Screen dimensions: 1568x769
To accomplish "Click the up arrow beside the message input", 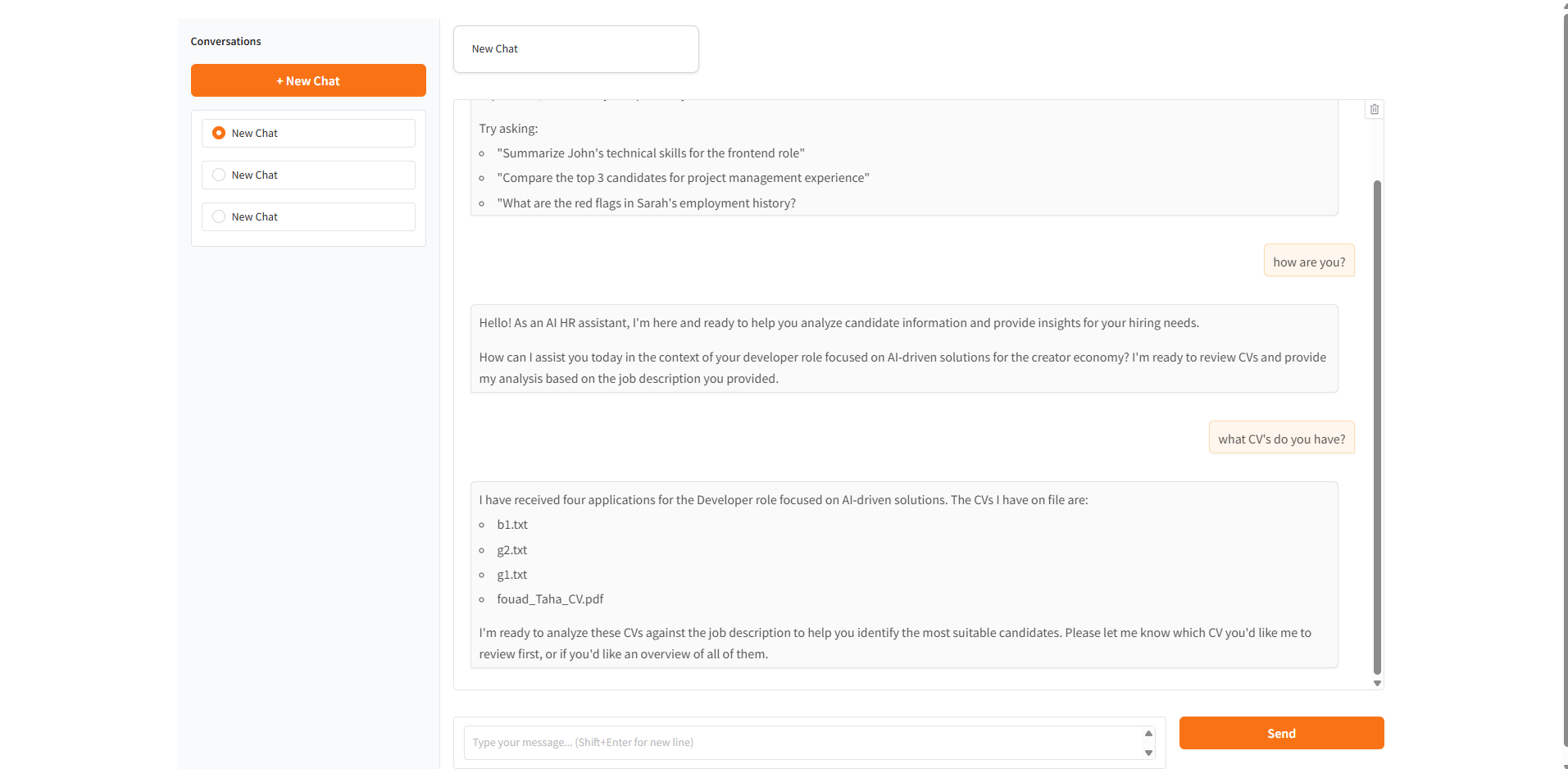I will (x=1148, y=733).
